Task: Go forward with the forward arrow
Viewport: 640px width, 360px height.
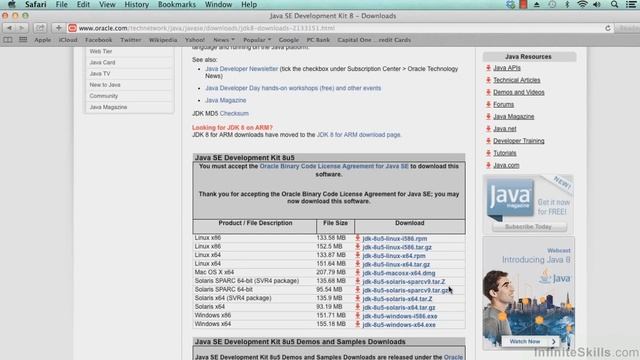Action: [22, 28]
